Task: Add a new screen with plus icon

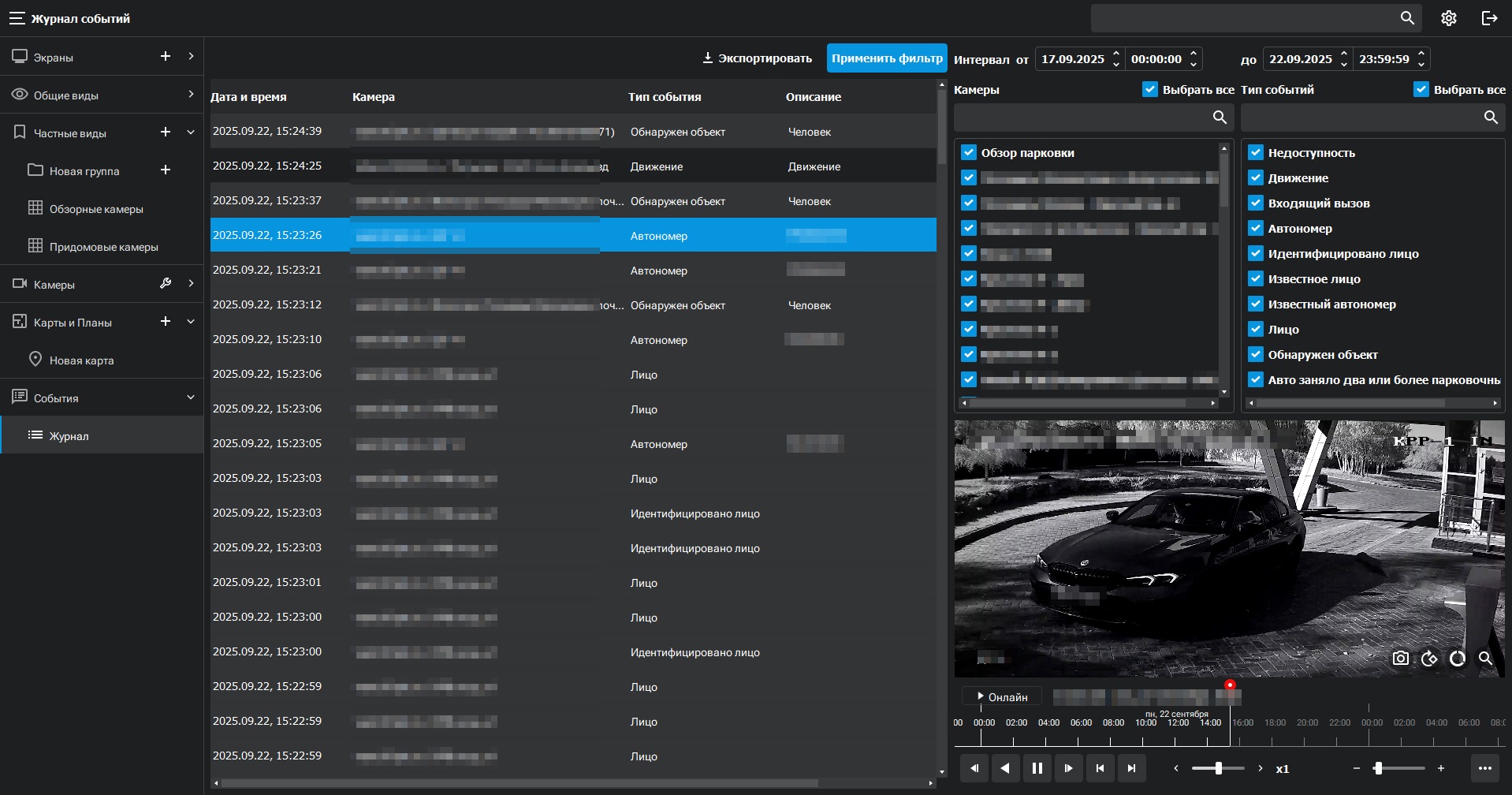Action: pyautogui.click(x=166, y=57)
